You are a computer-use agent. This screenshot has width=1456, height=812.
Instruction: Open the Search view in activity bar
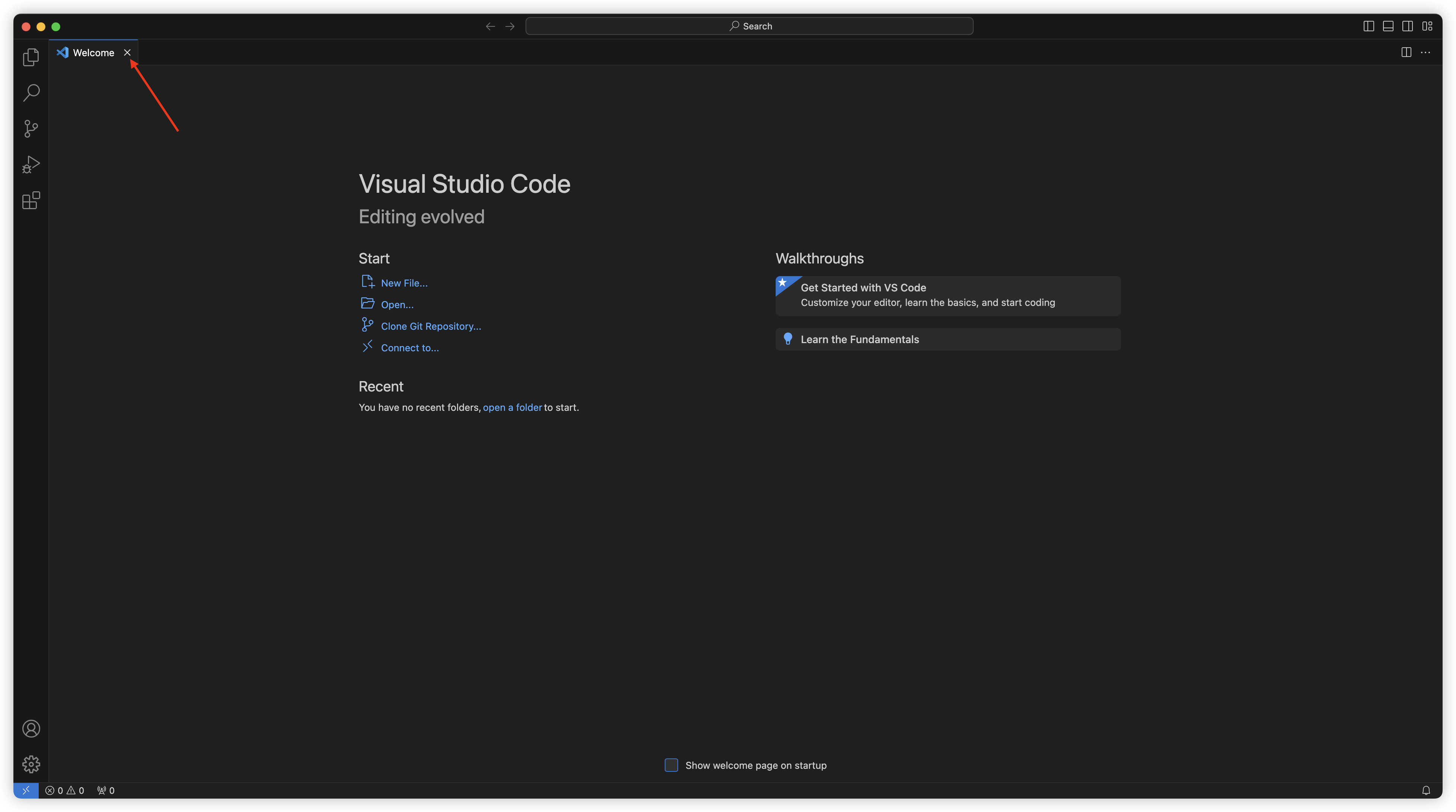tap(31, 93)
